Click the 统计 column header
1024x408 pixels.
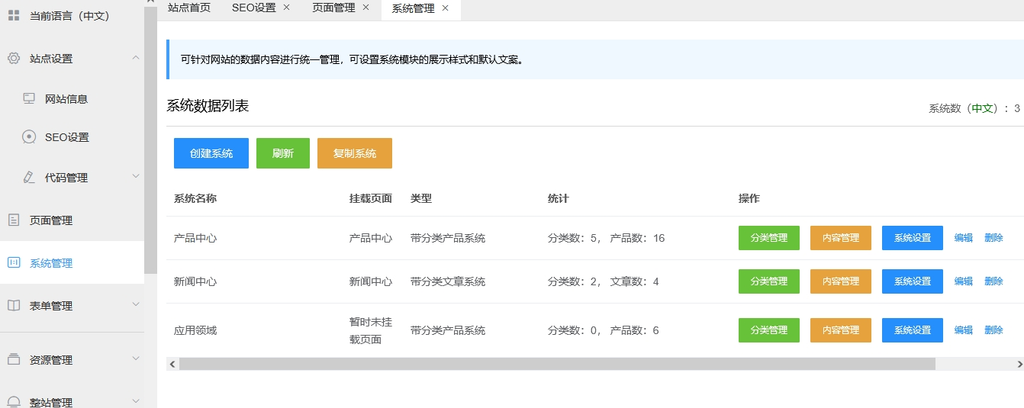(x=558, y=198)
